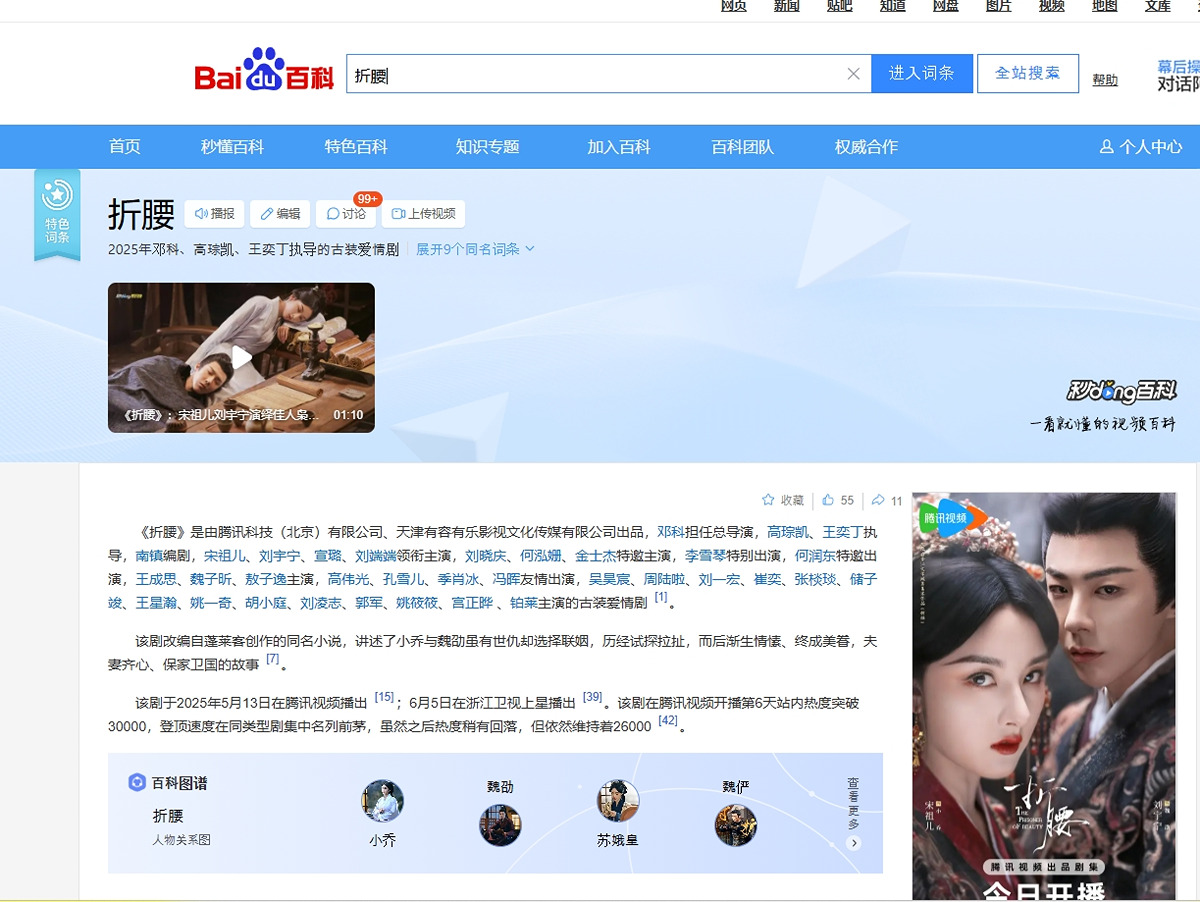Open the 刘端端 actor link
This screenshot has width=1200, height=902.
pos(376,555)
